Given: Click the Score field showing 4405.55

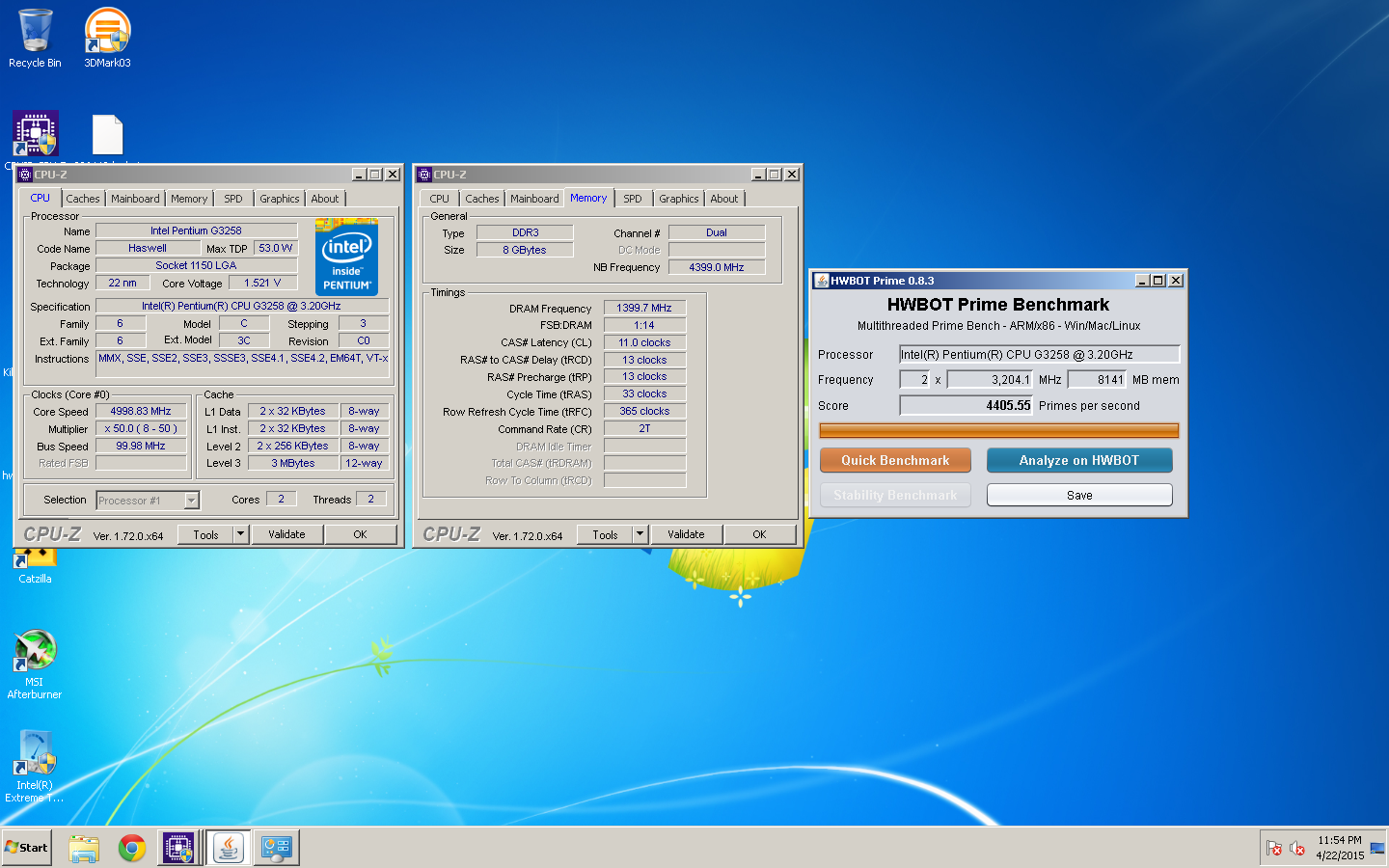Looking at the screenshot, I should point(967,405).
